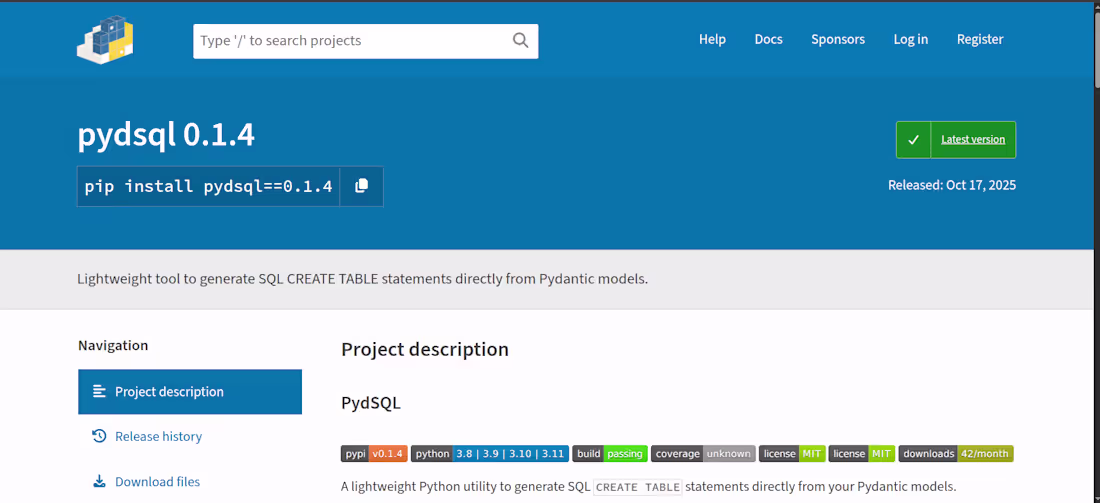
Task: Click the Project description heading
Action: (x=424, y=349)
